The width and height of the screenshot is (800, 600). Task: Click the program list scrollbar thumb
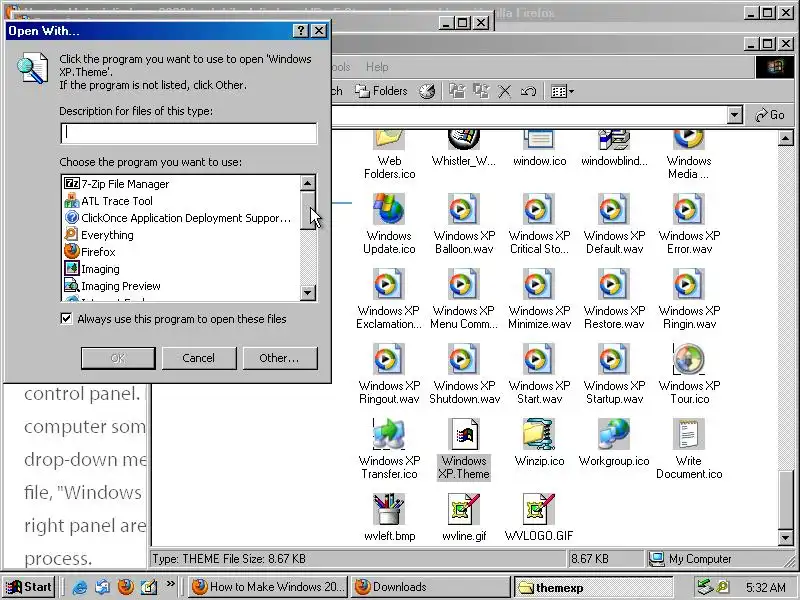point(308,210)
